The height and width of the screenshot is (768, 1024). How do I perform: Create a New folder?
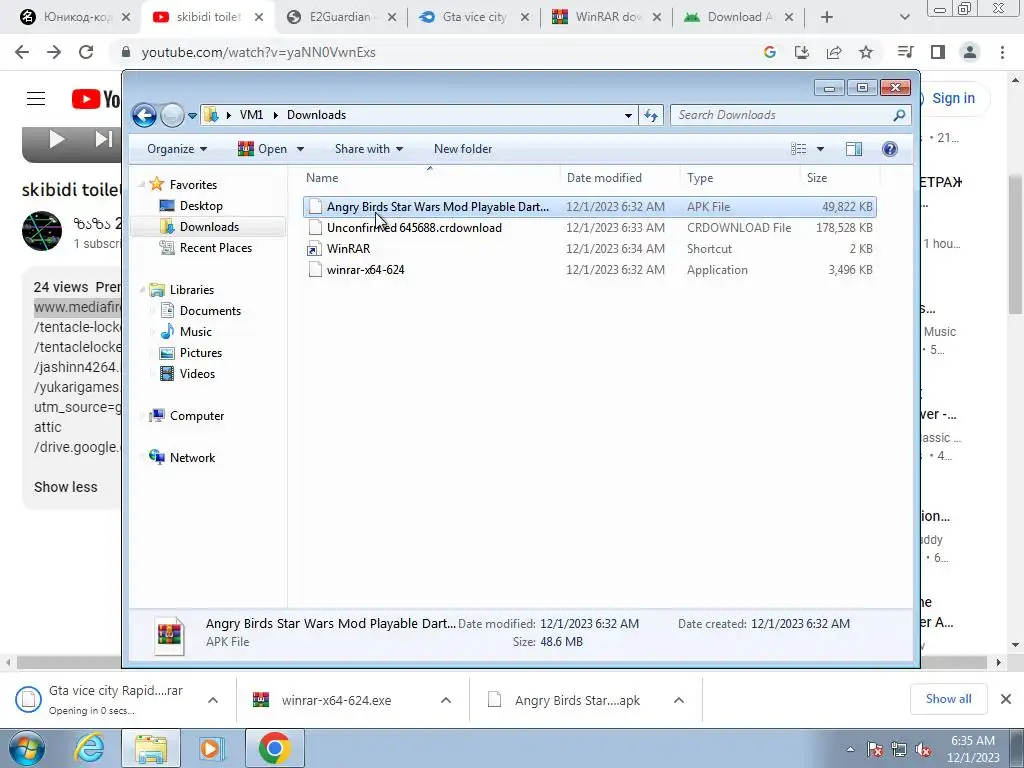pos(462,149)
